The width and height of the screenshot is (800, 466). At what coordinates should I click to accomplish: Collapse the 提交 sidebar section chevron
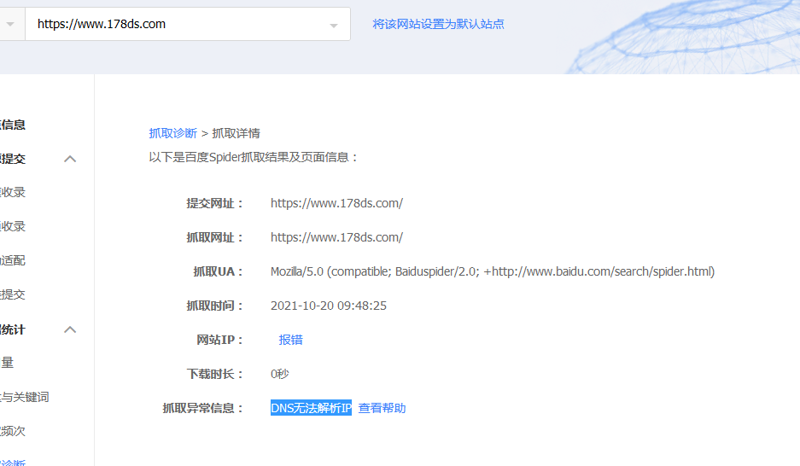point(70,159)
